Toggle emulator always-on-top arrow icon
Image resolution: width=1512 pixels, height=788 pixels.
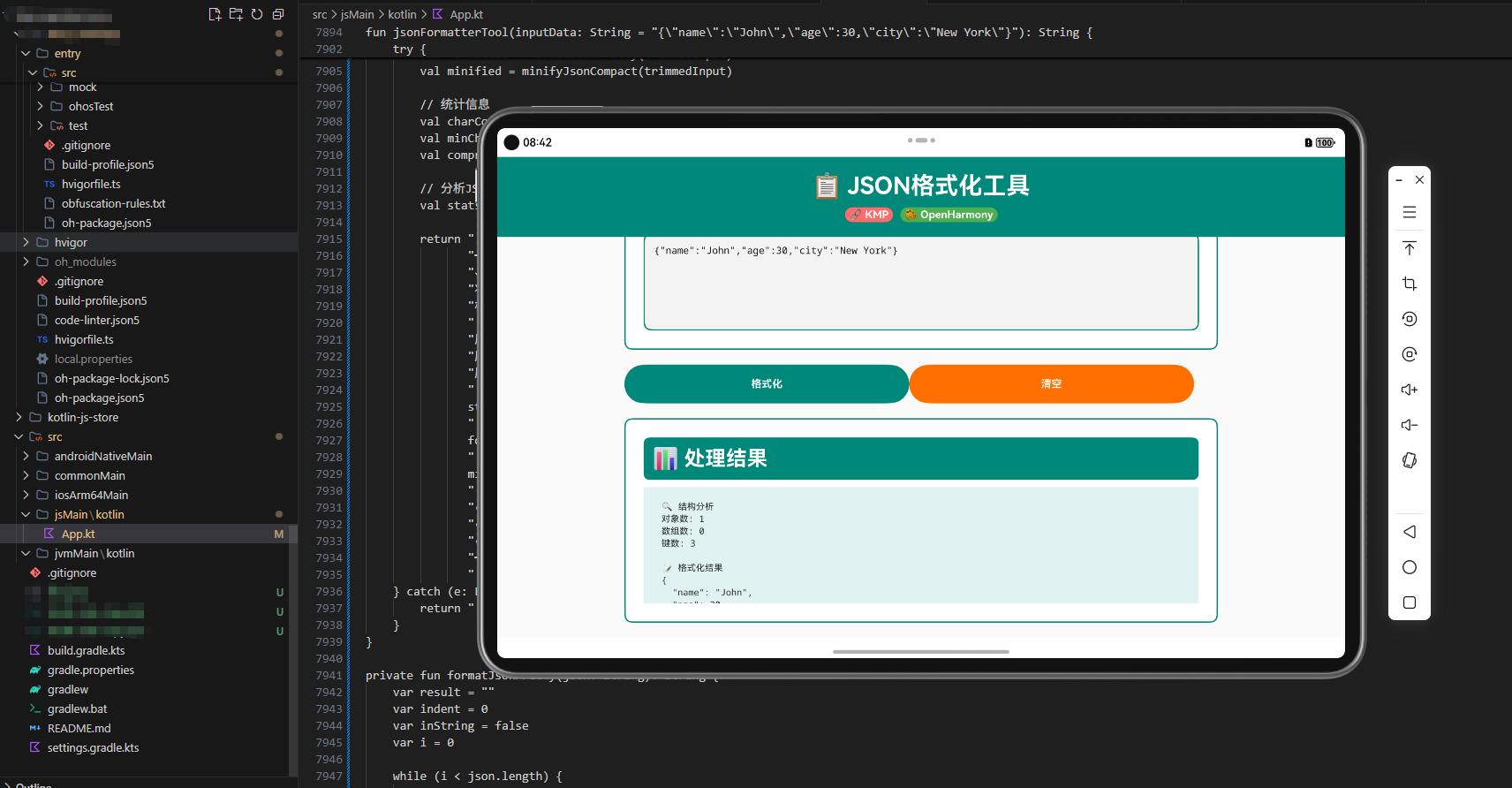[x=1410, y=248]
